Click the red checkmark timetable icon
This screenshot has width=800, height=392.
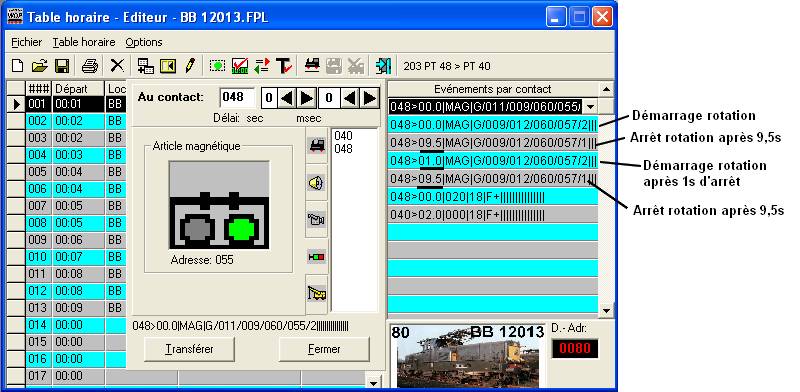point(240,66)
